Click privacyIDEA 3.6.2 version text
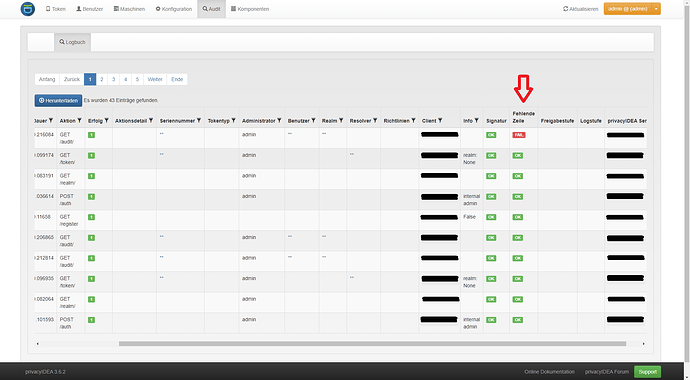The image size is (690, 380). point(45,372)
